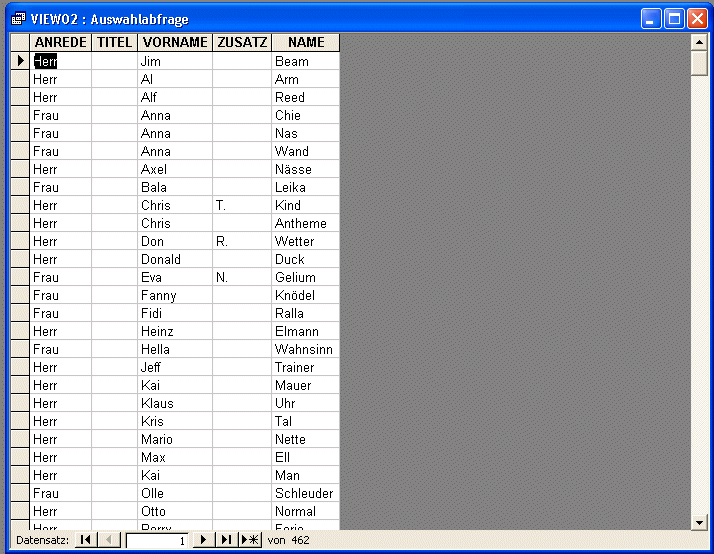This screenshot has width=714, height=554.
Task: Click the name cell 'Reed'
Action: [x=306, y=97]
